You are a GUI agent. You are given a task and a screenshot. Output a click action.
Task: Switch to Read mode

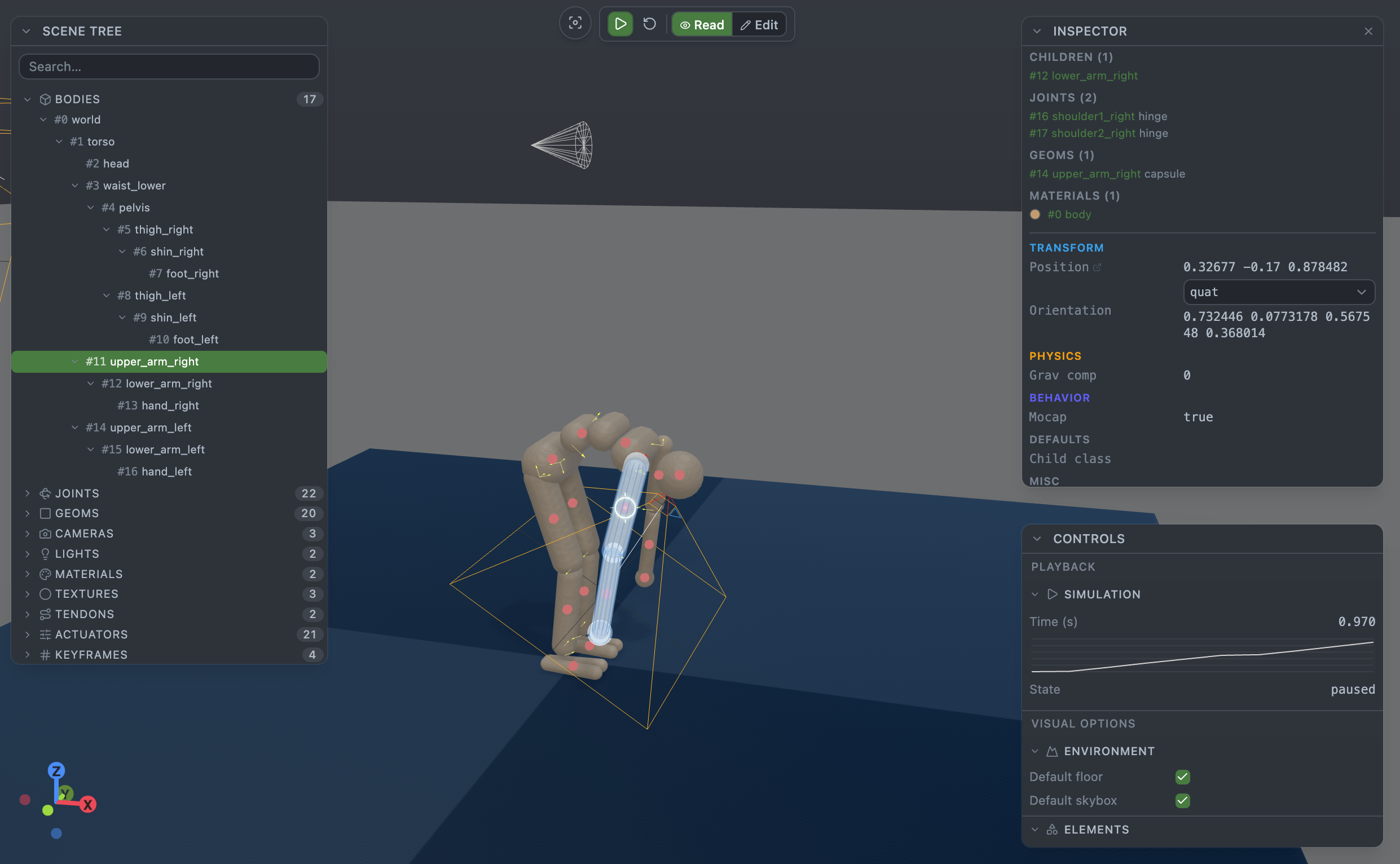click(x=702, y=25)
